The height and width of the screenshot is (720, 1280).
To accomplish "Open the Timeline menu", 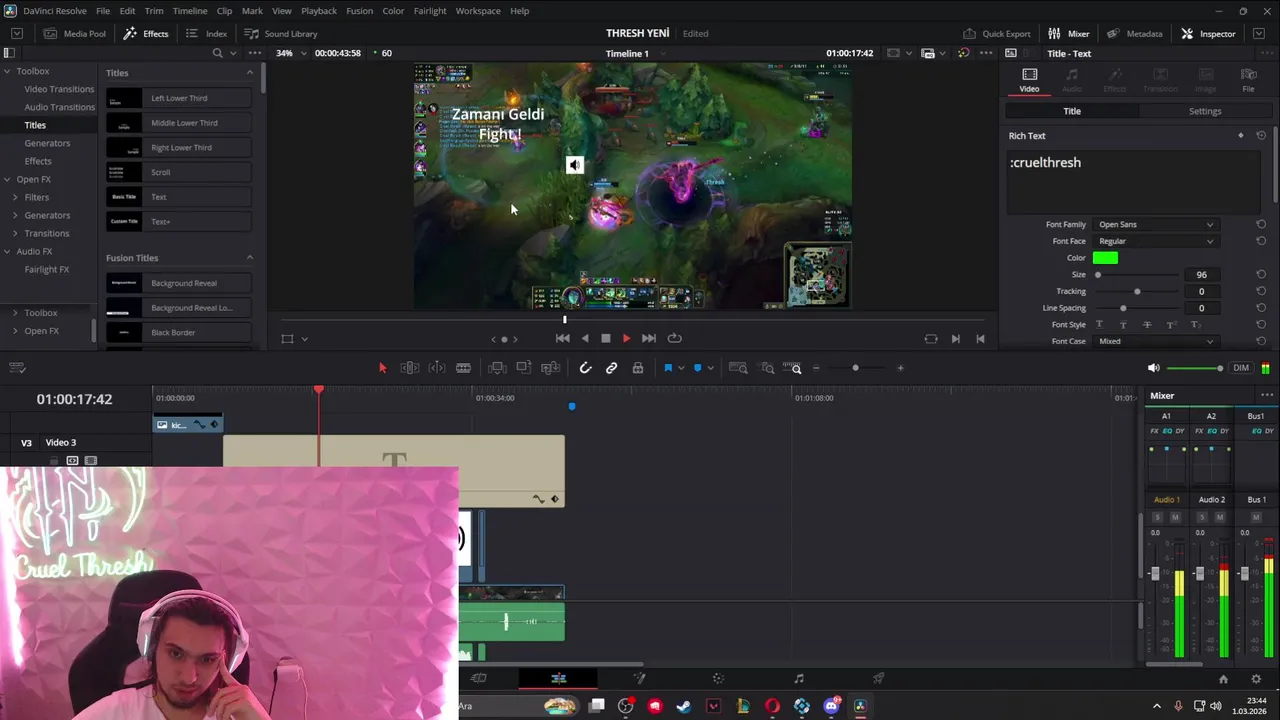I will pos(190,11).
